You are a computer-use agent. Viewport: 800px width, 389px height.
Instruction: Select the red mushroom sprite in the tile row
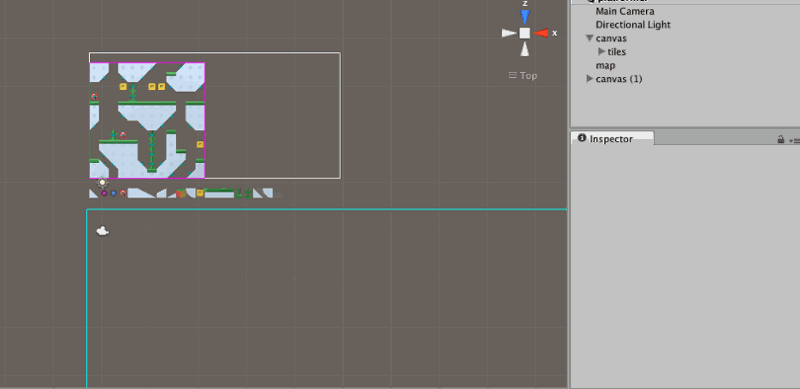[123, 193]
